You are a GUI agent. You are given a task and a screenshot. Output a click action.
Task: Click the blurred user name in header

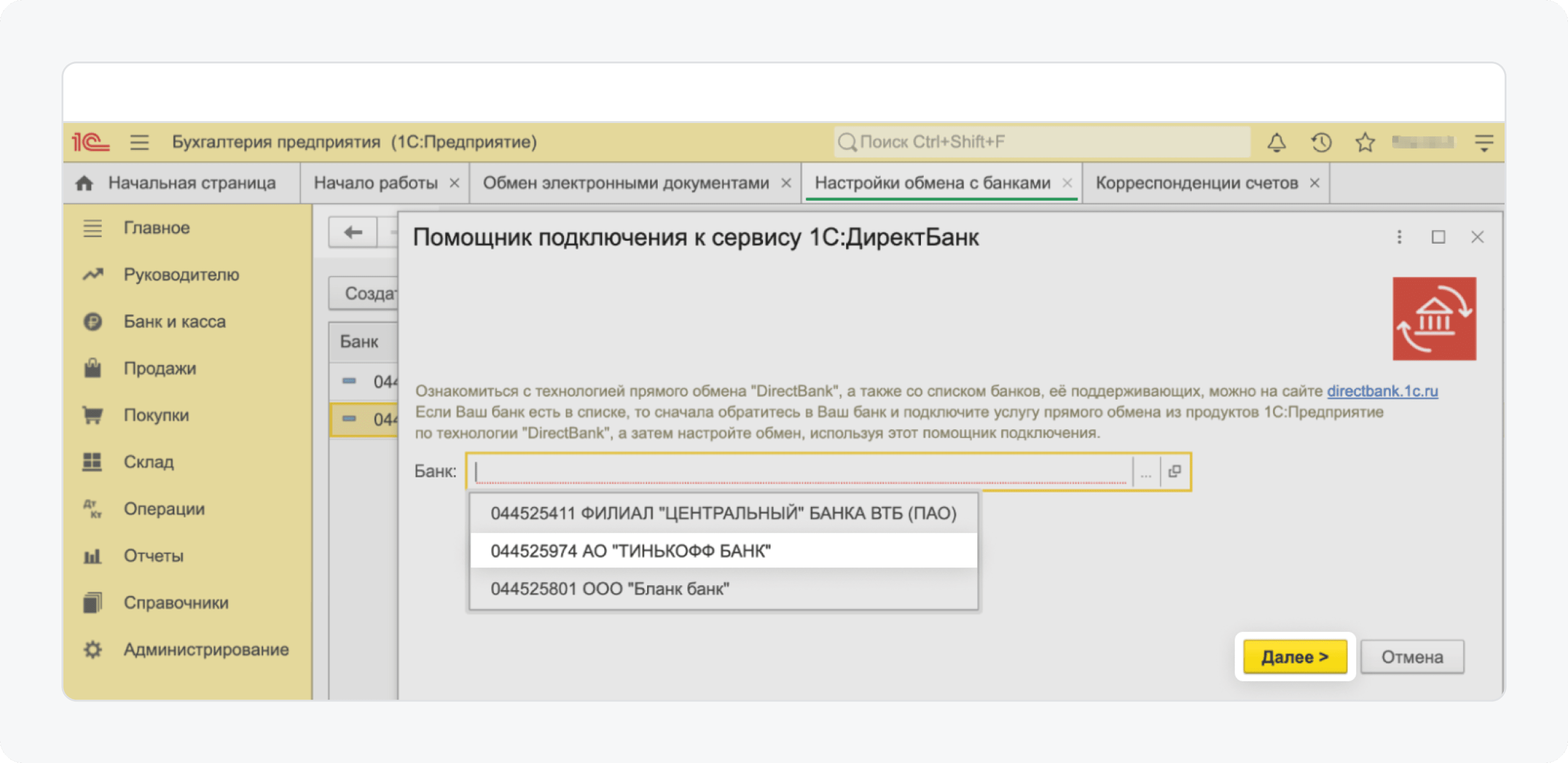click(x=1423, y=143)
